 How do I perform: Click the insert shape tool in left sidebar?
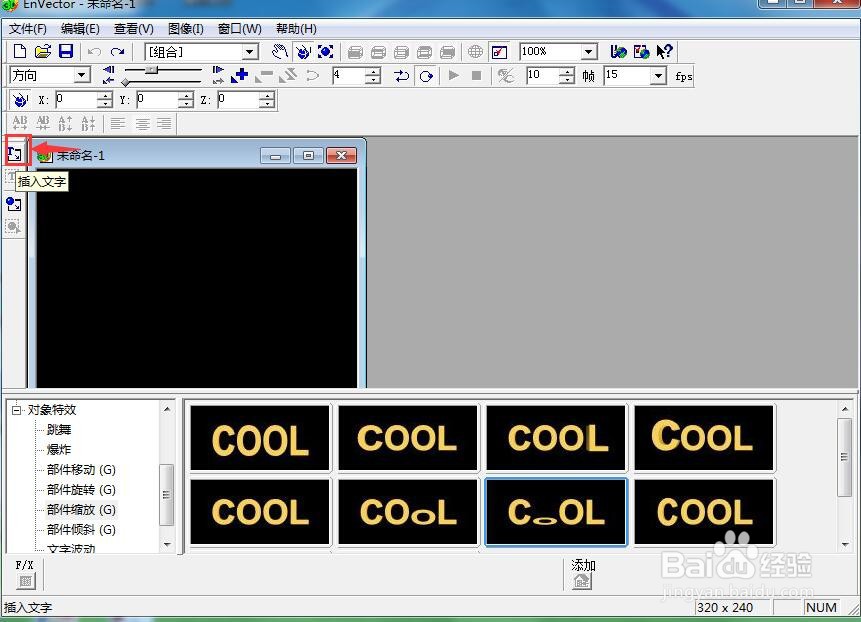click(x=14, y=204)
